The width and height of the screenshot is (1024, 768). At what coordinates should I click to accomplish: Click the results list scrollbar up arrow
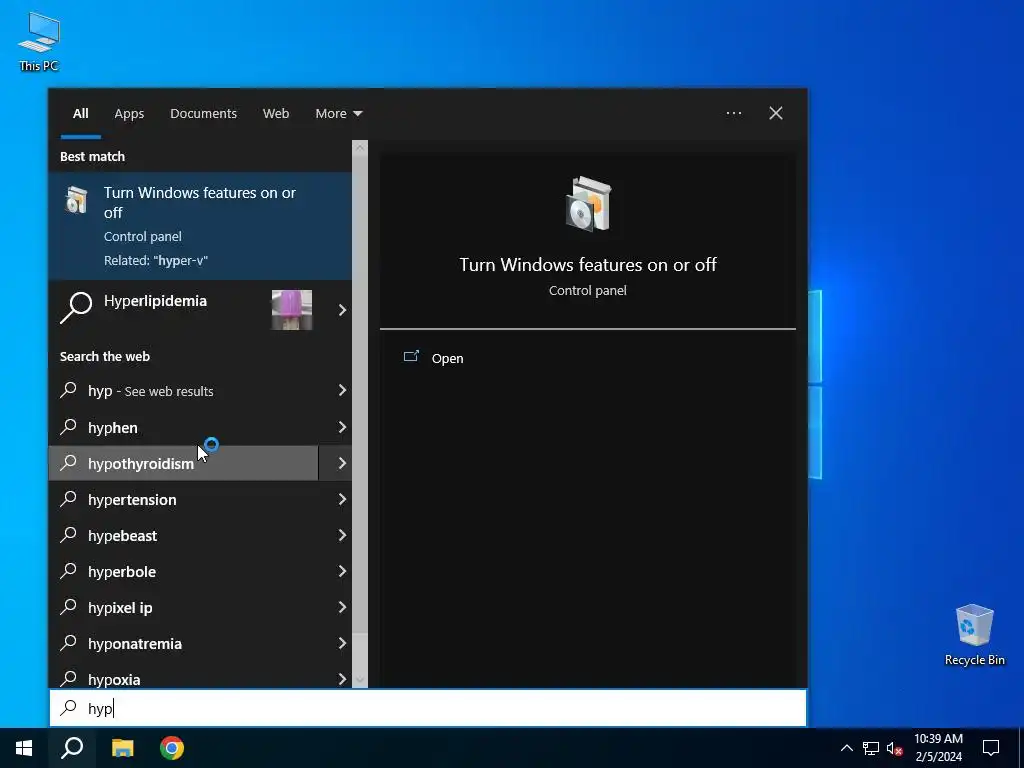click(x=360, y=148)
